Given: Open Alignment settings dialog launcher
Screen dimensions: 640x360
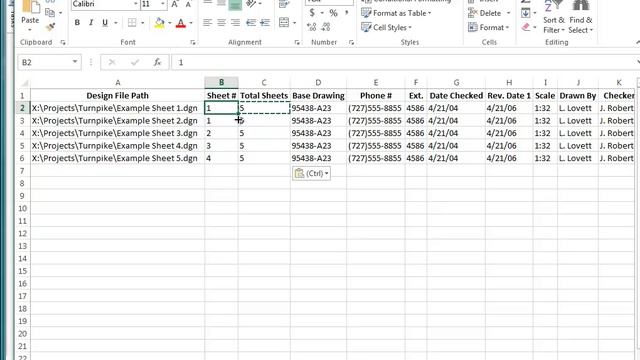Looking at the screenshot, I should 297,42.
